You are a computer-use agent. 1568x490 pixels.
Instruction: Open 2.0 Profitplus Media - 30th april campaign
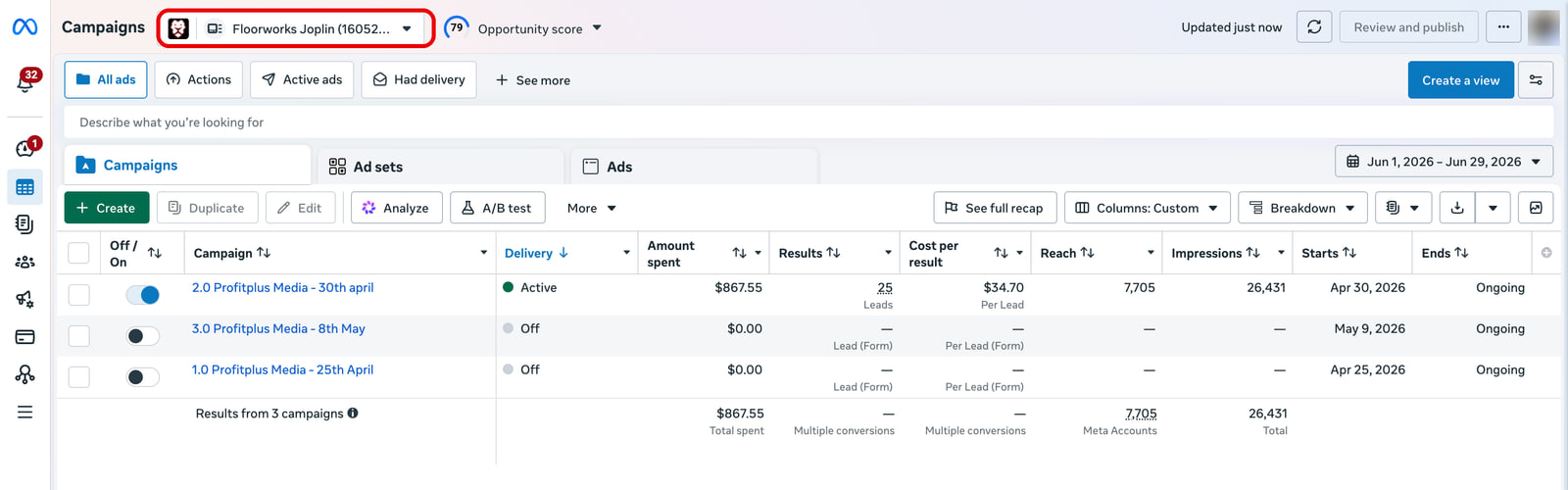pyautogui.click(x=282, y=287)
